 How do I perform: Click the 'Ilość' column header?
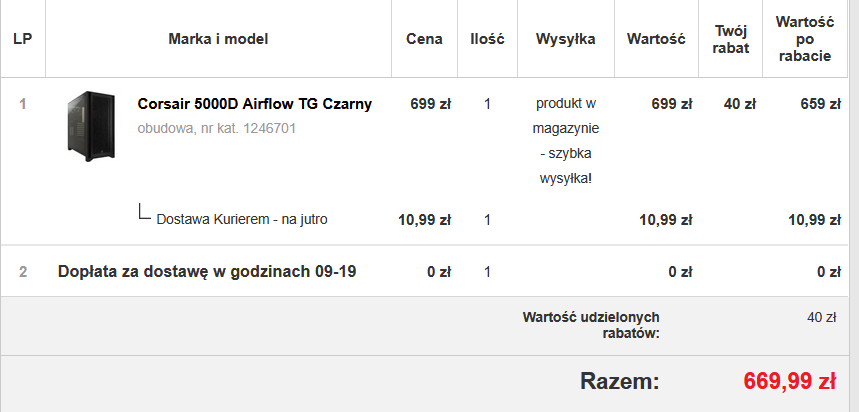pyautogui.click(x=487, y=39)
